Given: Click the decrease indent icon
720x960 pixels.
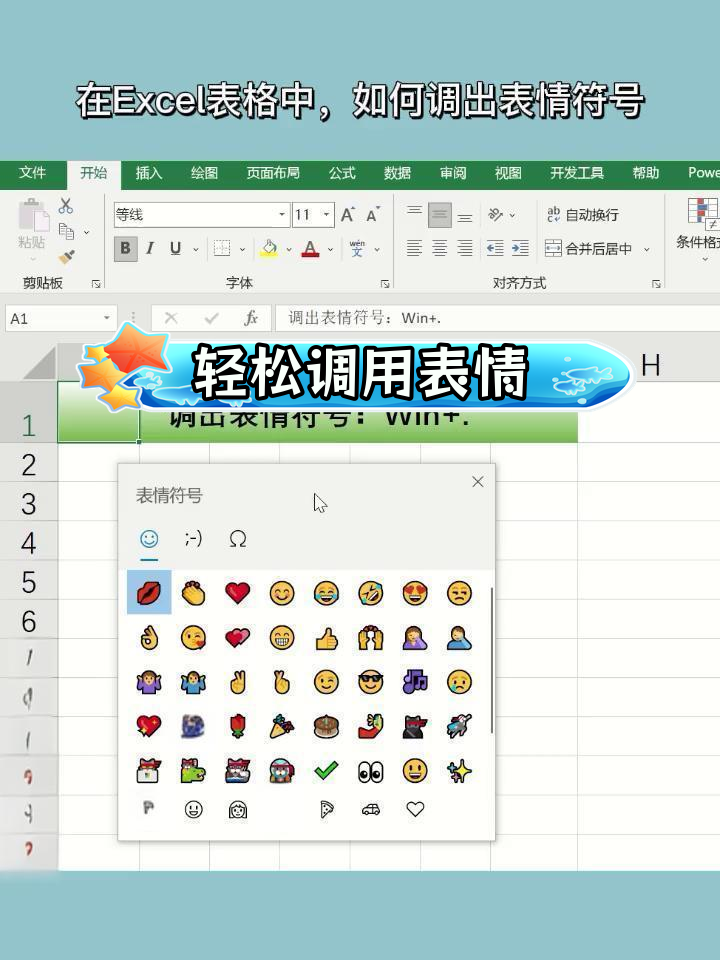Looking at the screenshot, I should click(x=495, y=248).
